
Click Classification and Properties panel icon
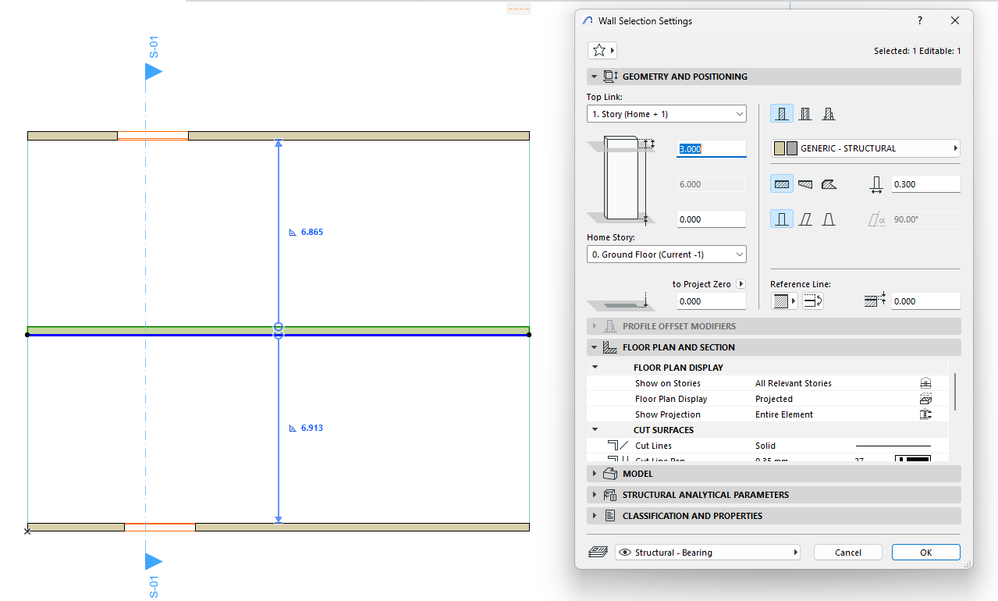click(x=610, y=516)
